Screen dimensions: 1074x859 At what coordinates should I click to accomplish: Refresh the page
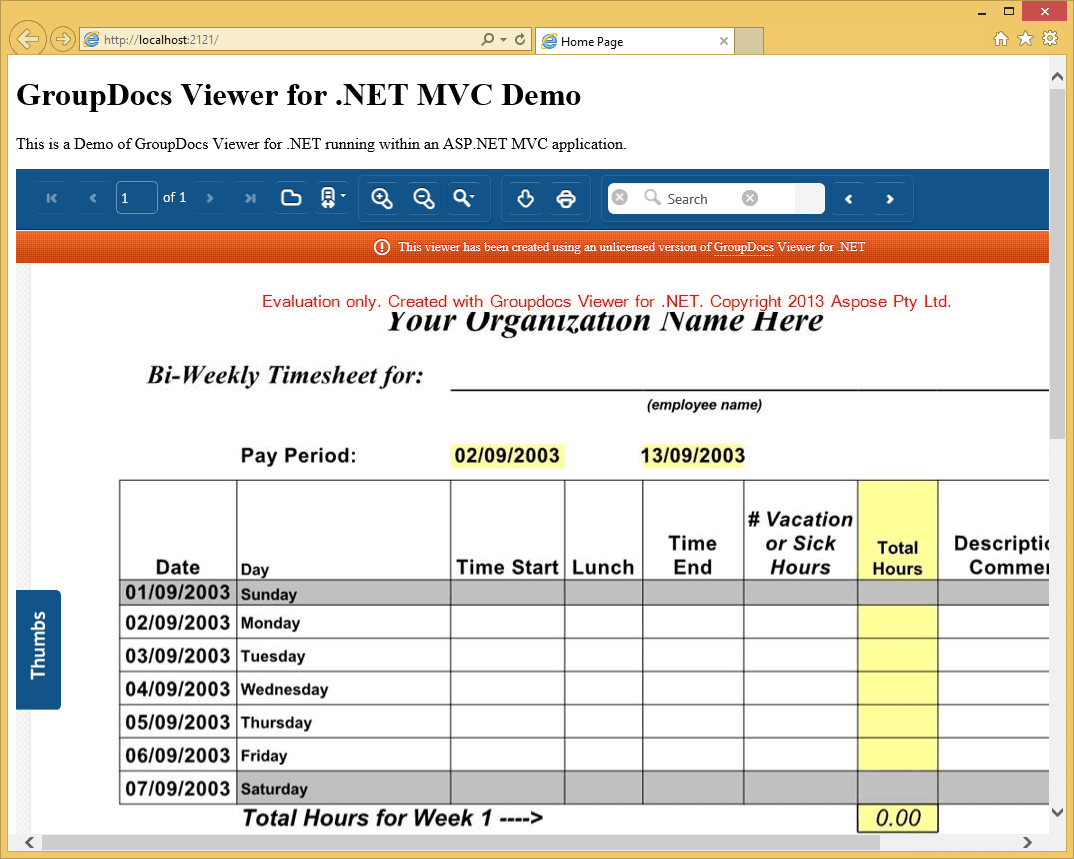point(520,40)
